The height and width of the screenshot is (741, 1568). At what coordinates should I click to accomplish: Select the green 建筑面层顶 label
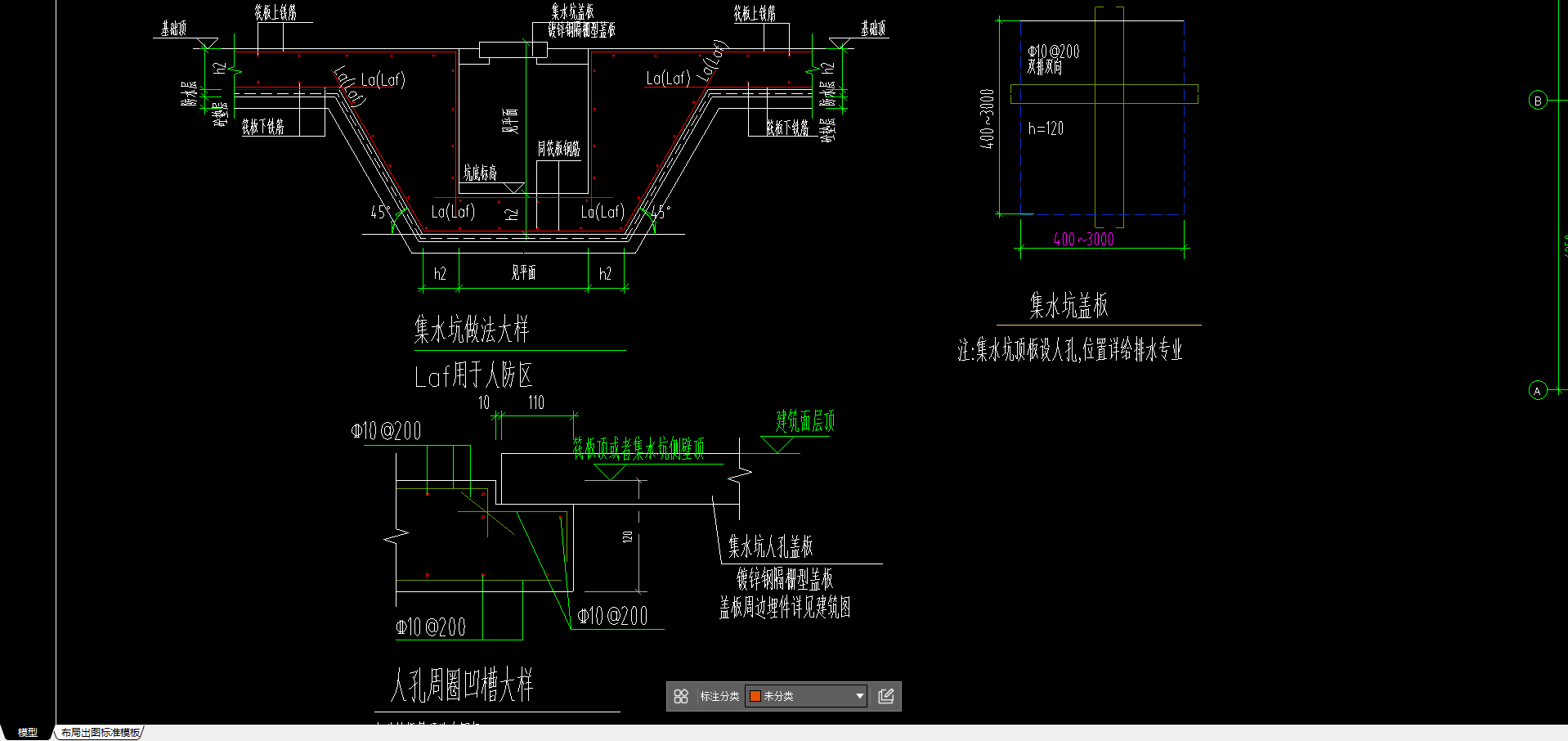pyautogui.click(x=805, y=421)
